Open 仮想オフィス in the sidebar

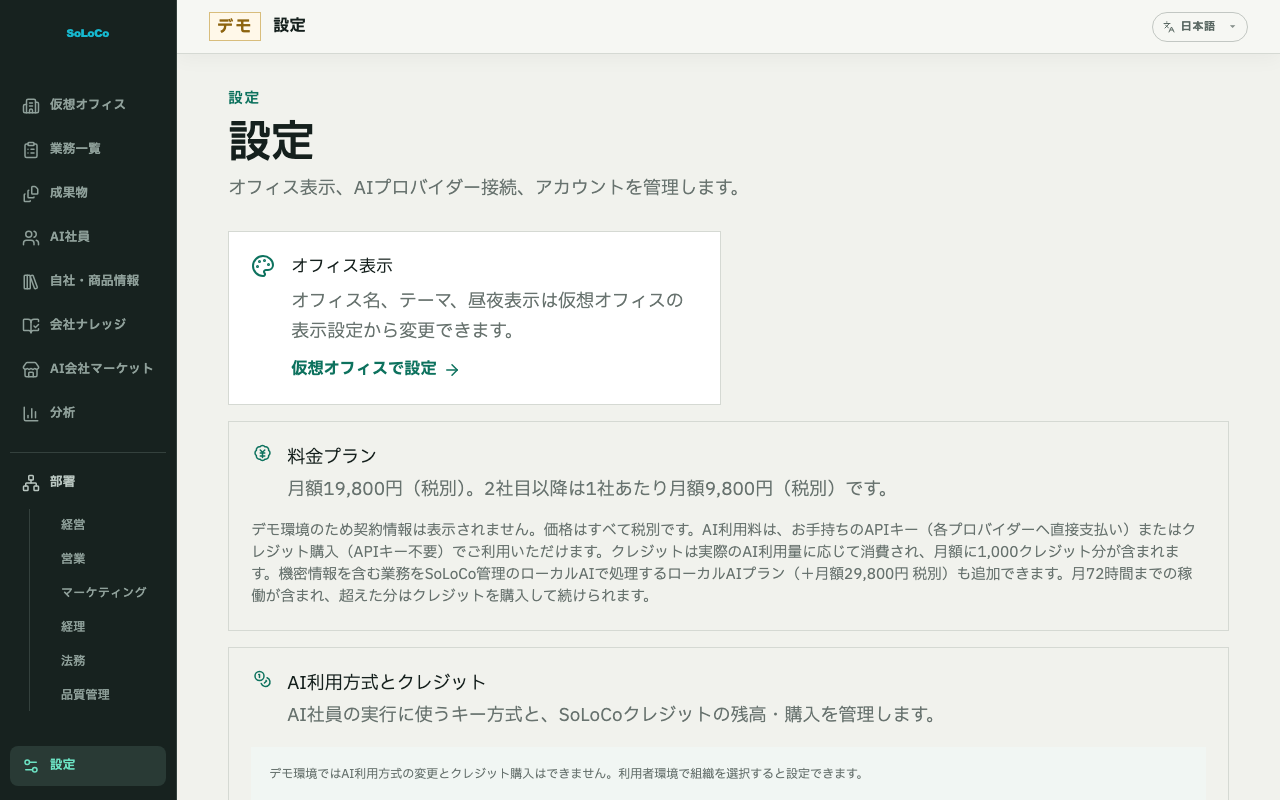coord(88,105)
